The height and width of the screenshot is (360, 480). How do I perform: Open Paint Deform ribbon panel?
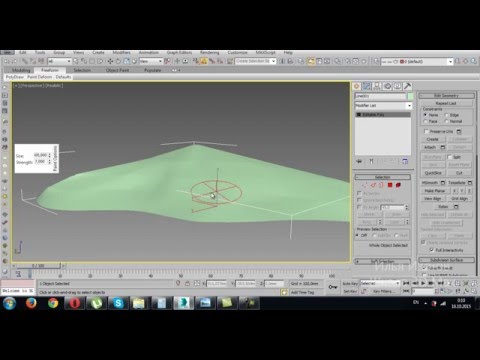39,77
